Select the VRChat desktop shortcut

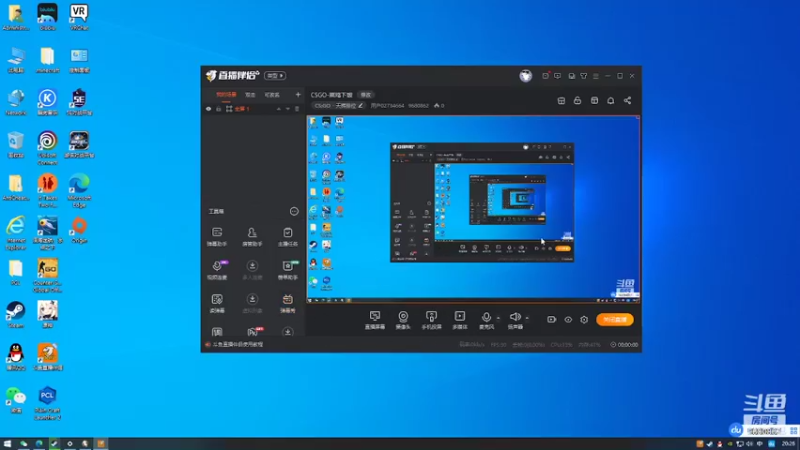point(79,17)
